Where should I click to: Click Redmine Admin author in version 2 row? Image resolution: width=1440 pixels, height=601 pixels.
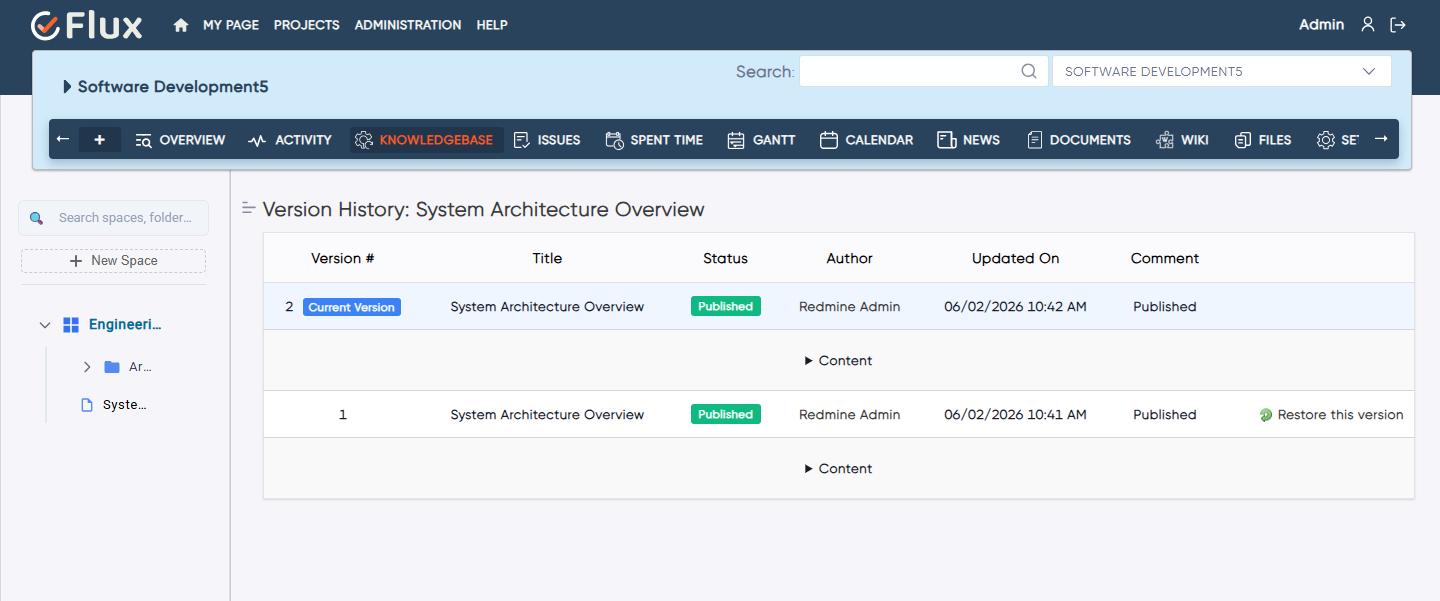850,307
